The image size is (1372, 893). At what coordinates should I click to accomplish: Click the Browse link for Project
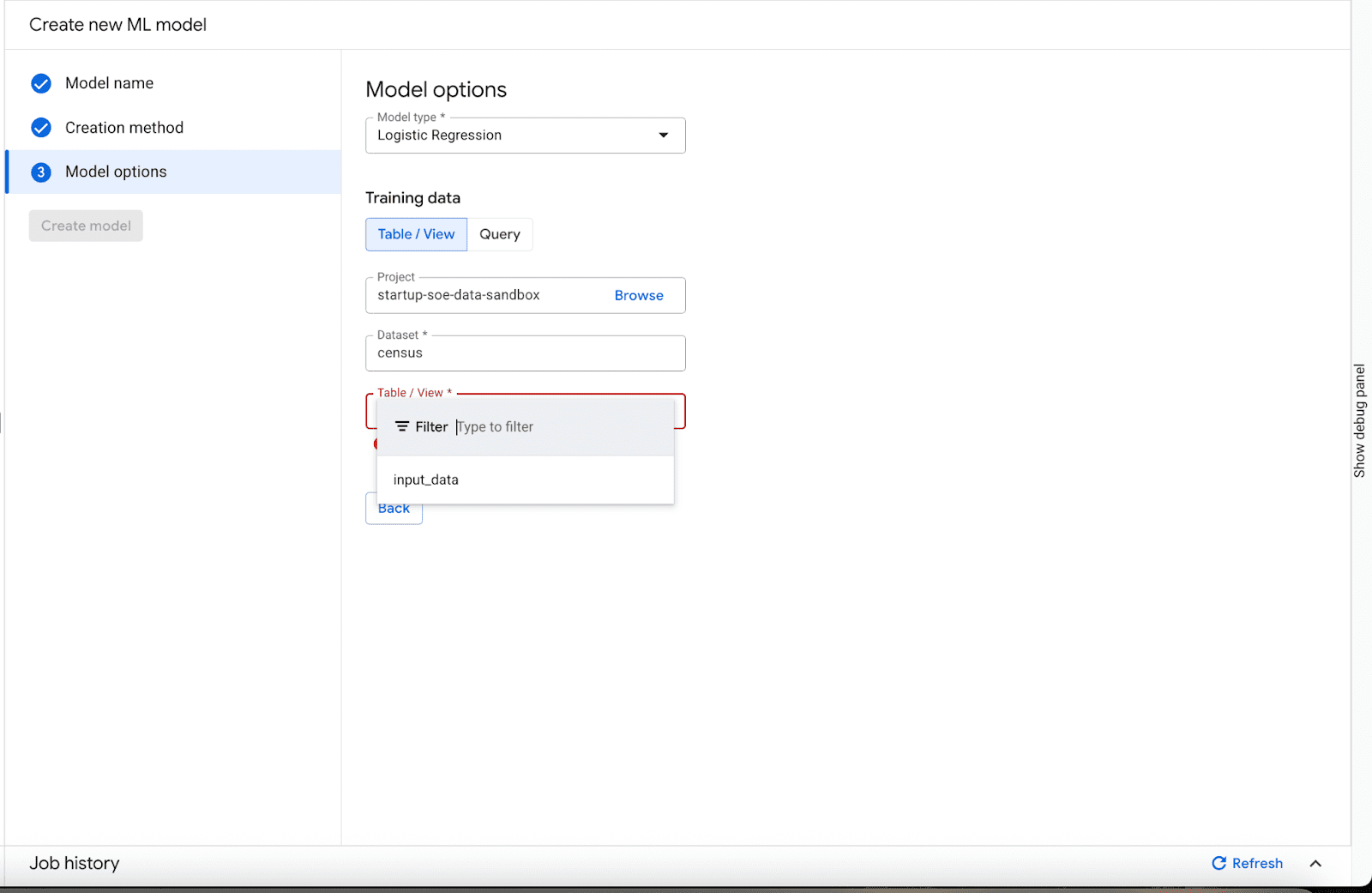(639, 295)
